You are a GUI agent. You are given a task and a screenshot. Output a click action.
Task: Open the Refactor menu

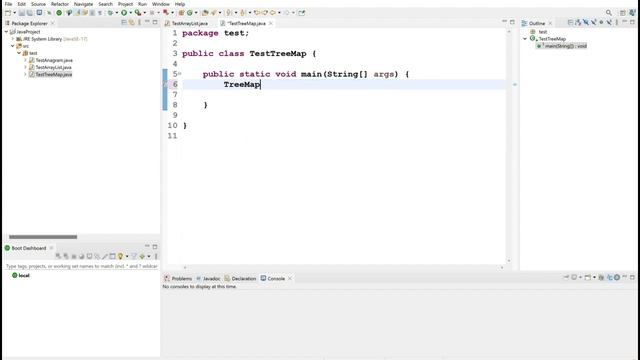tap(60, 4)
